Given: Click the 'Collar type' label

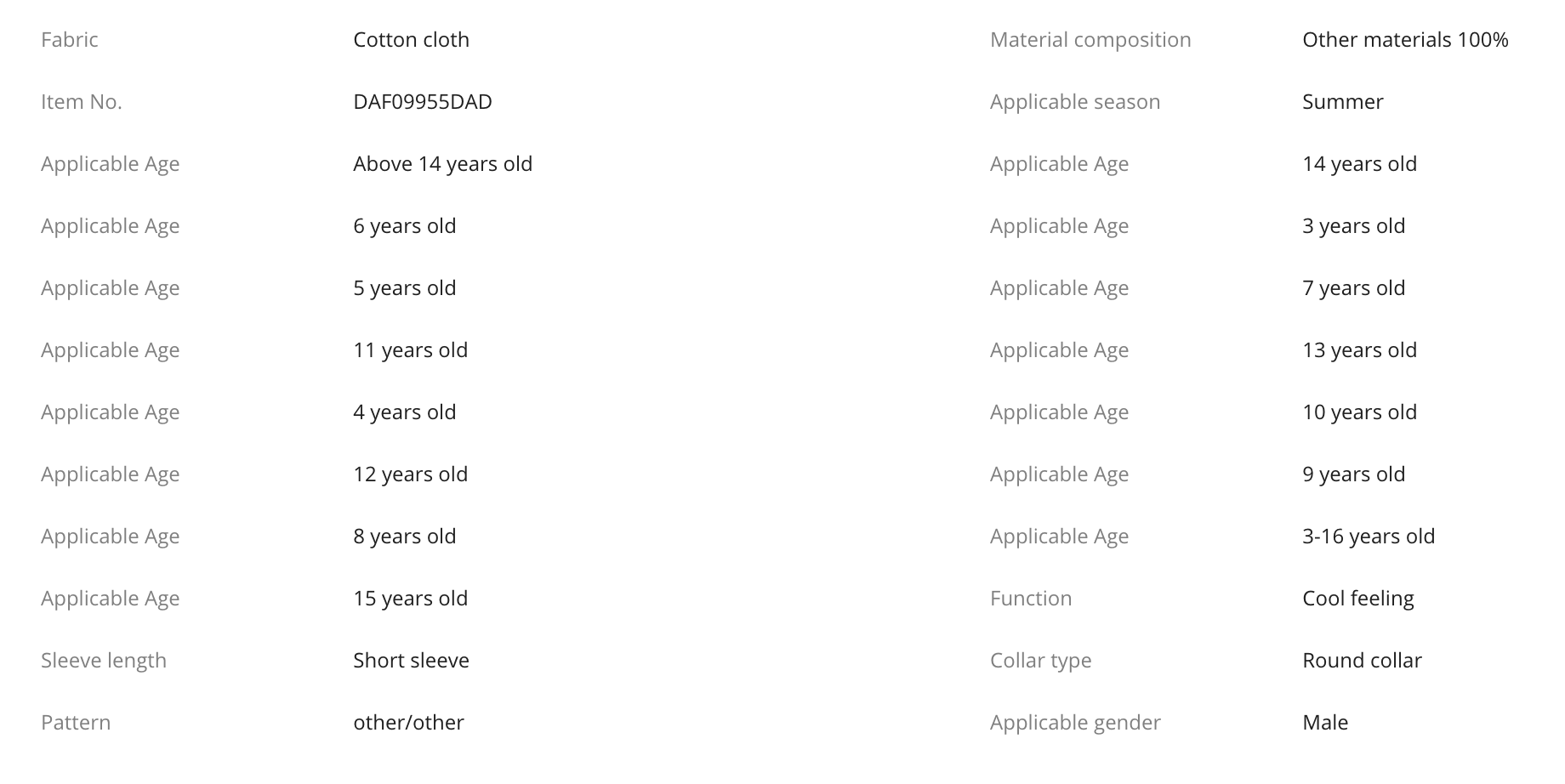Looking at the screenshot, I should [x=1040, y=661].
